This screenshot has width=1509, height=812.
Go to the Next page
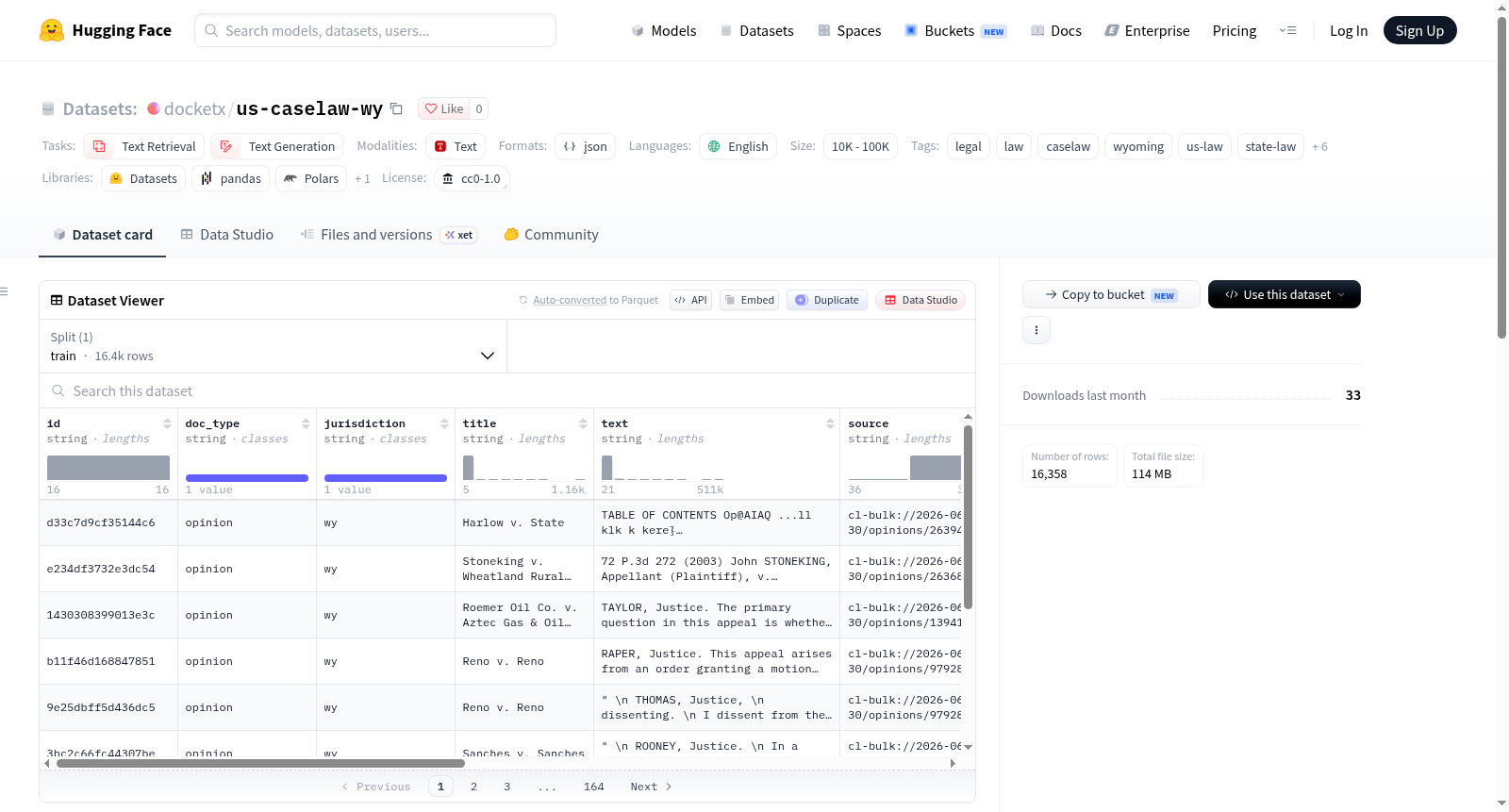pyautogui.click(x=651, y=787)
